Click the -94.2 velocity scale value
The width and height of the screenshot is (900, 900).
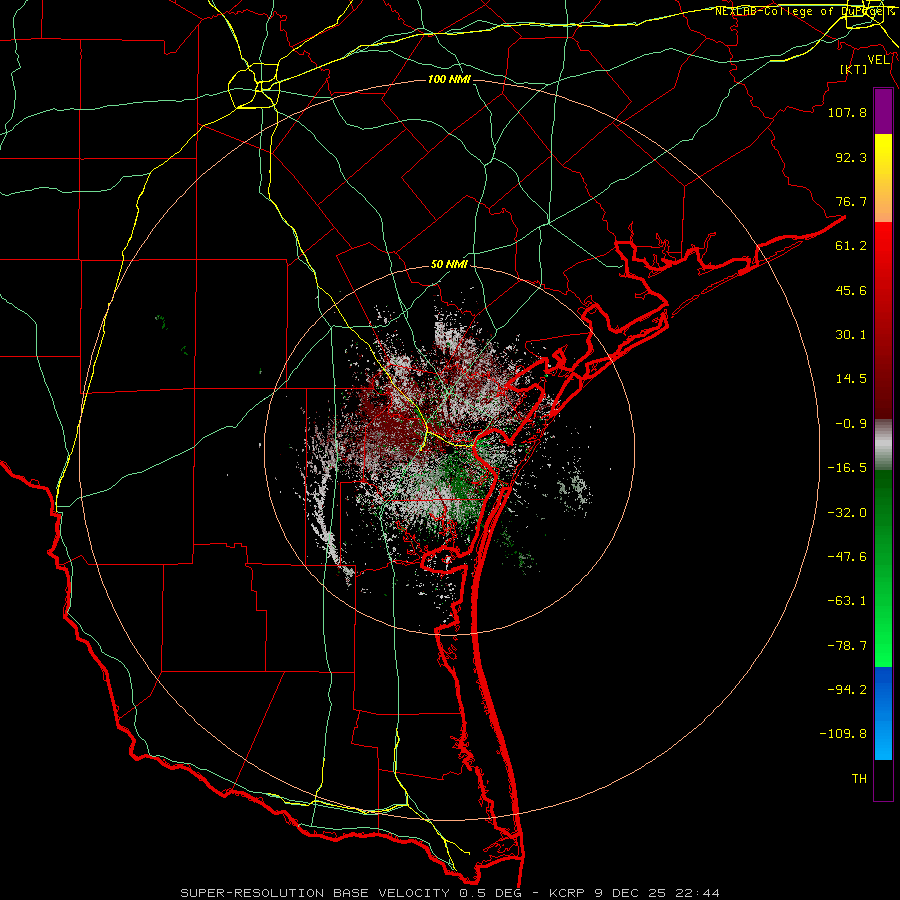point(847,689)
